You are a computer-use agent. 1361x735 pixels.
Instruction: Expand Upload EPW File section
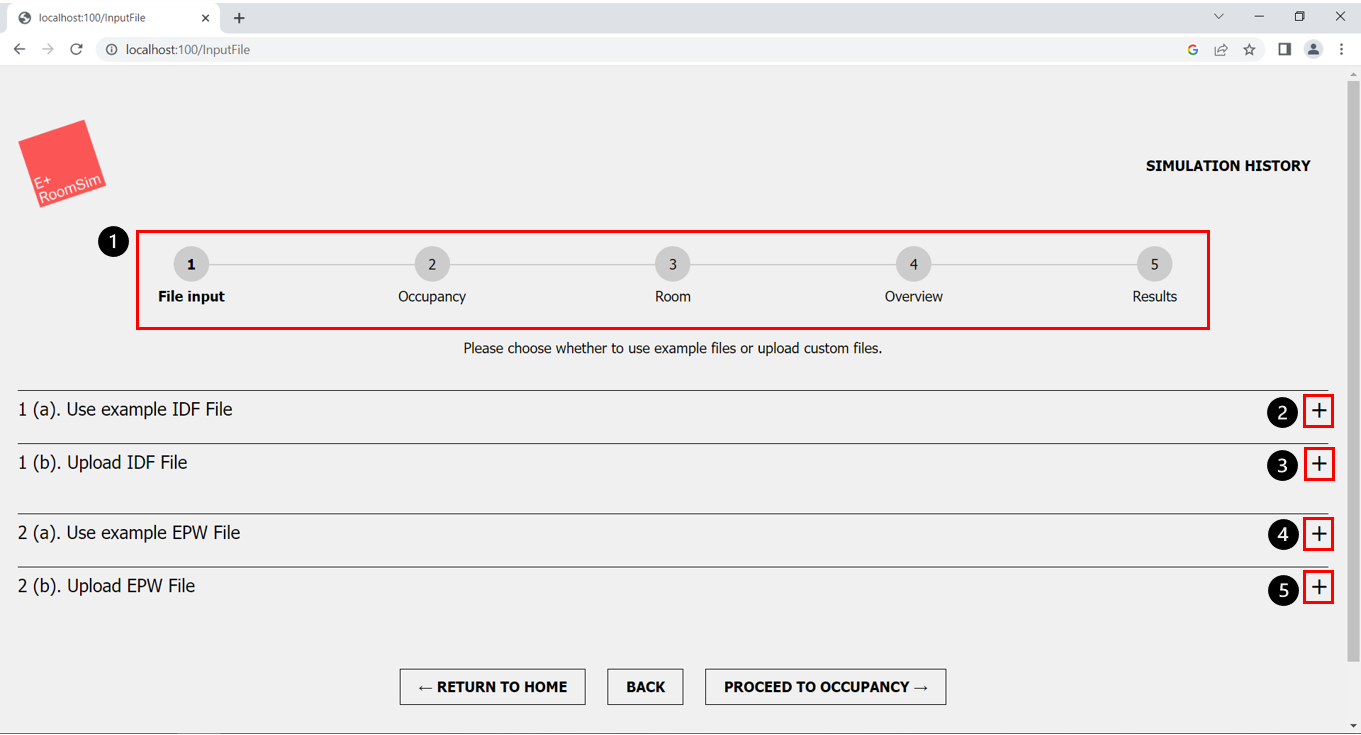[x=1319, y=587]
